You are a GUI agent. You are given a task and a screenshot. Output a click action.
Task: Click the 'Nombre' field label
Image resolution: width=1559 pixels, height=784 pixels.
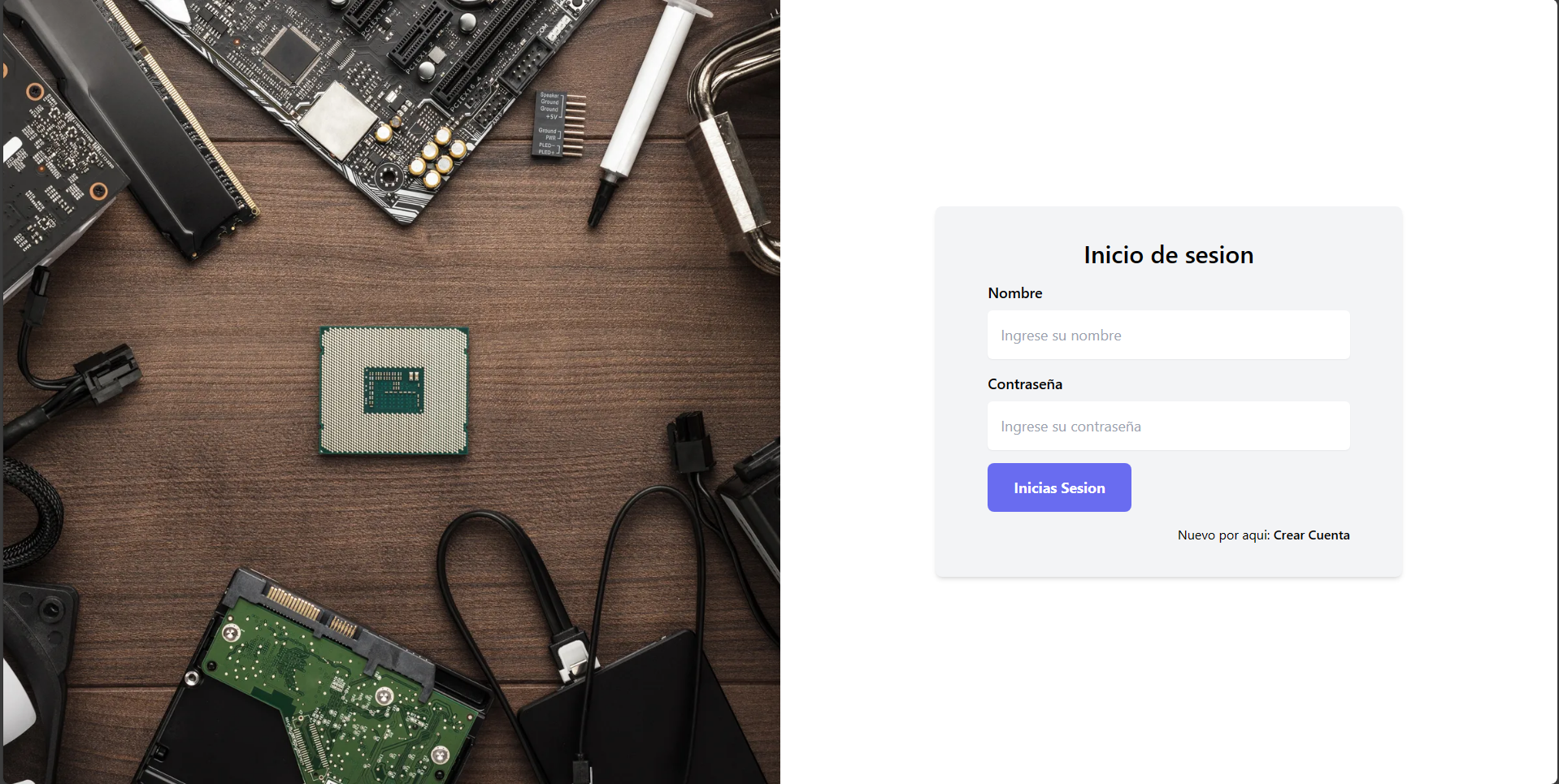[1014, 293]
